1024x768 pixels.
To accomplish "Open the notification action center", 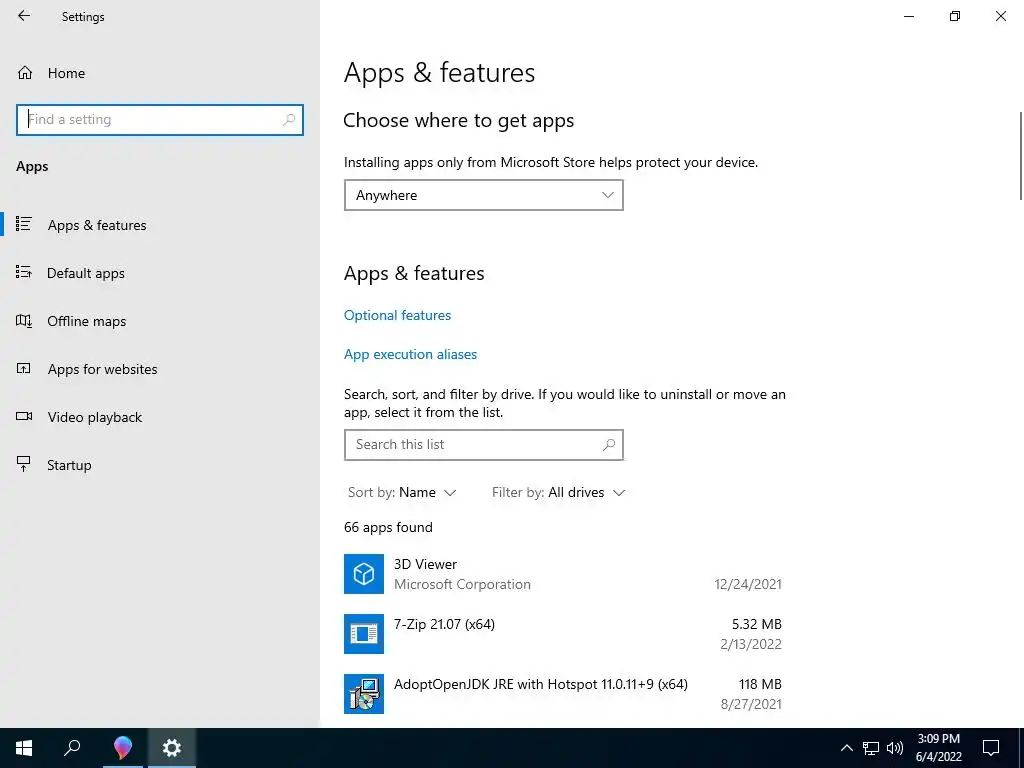I will click(x=991, y=748).
